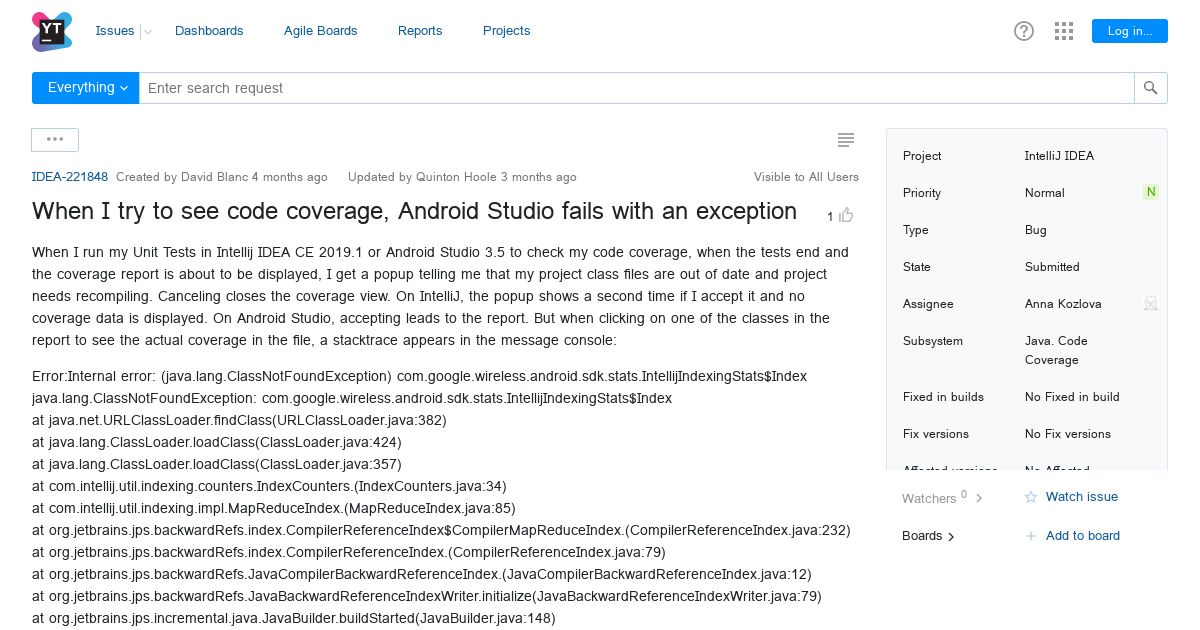Click Visible to All Users label
This screenshot has width=1200, height=630.
(806, 177)
